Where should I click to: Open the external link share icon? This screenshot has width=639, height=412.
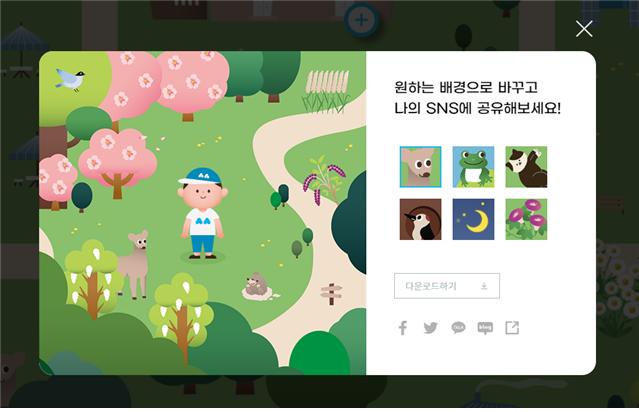click(512, 328)
